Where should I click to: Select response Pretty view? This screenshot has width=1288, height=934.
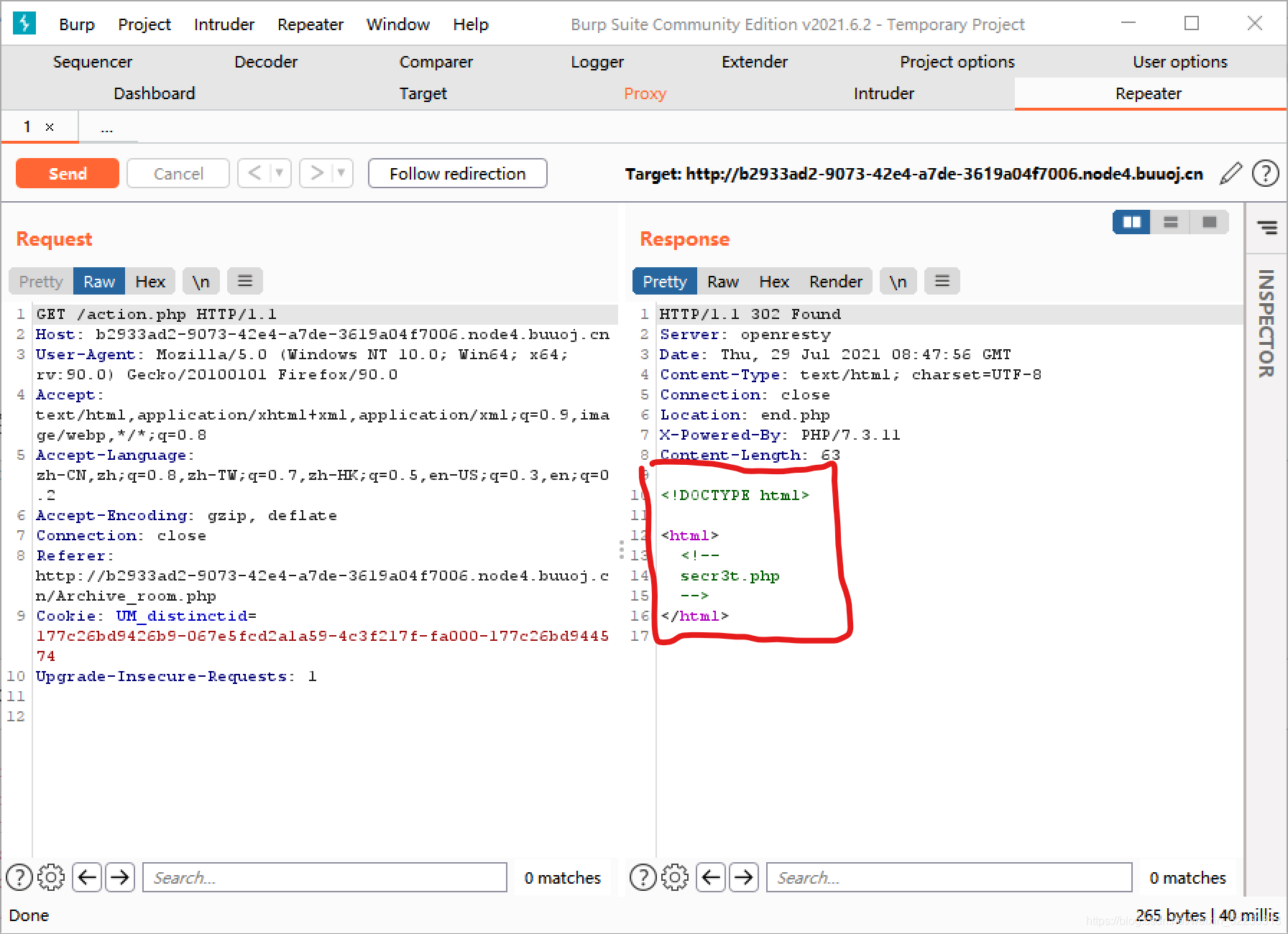pyautogui.click(x=665, y=281)
